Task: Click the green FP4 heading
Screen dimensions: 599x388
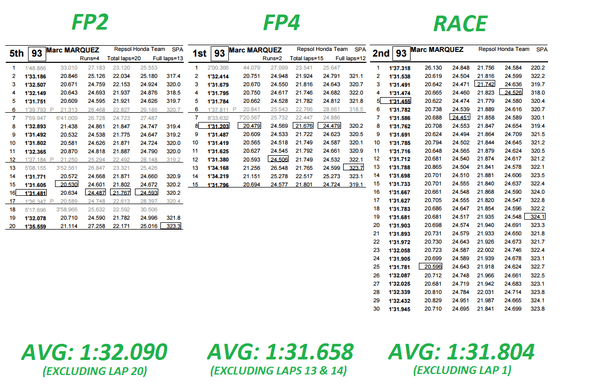Action: pos(282,22)
